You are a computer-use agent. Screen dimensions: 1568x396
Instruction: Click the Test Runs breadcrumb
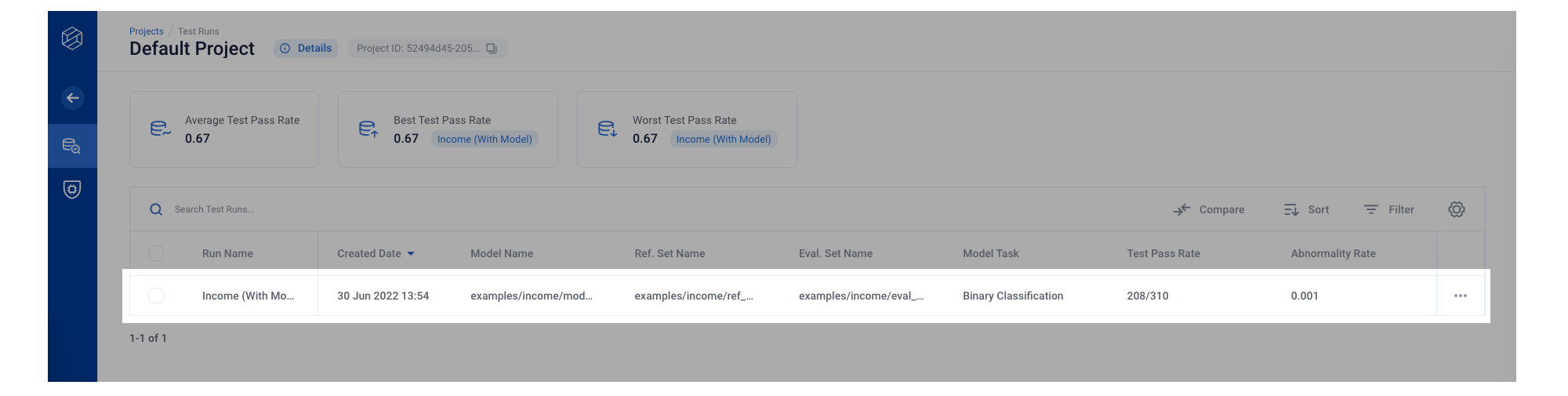[x=198, y=31]
